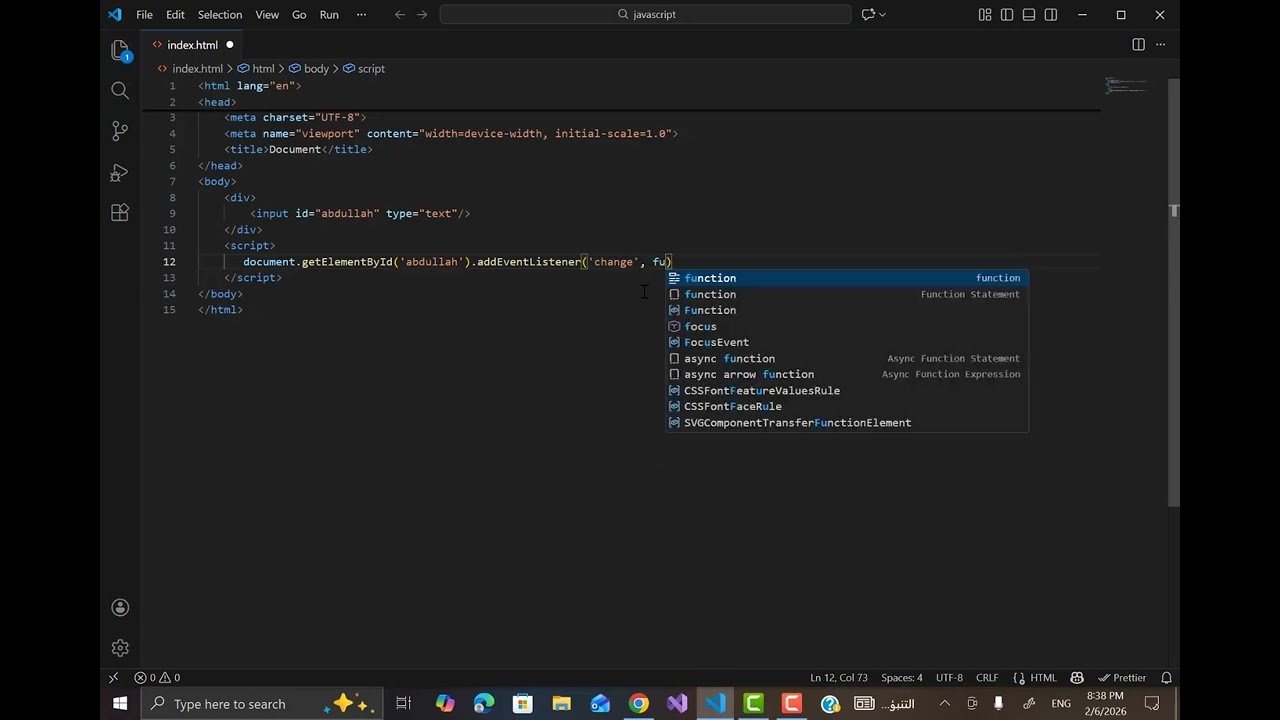Click the unsaved dot on the index.html tab
The height and width of the screenshot is (720, 1280).
[x=229, y=45]
